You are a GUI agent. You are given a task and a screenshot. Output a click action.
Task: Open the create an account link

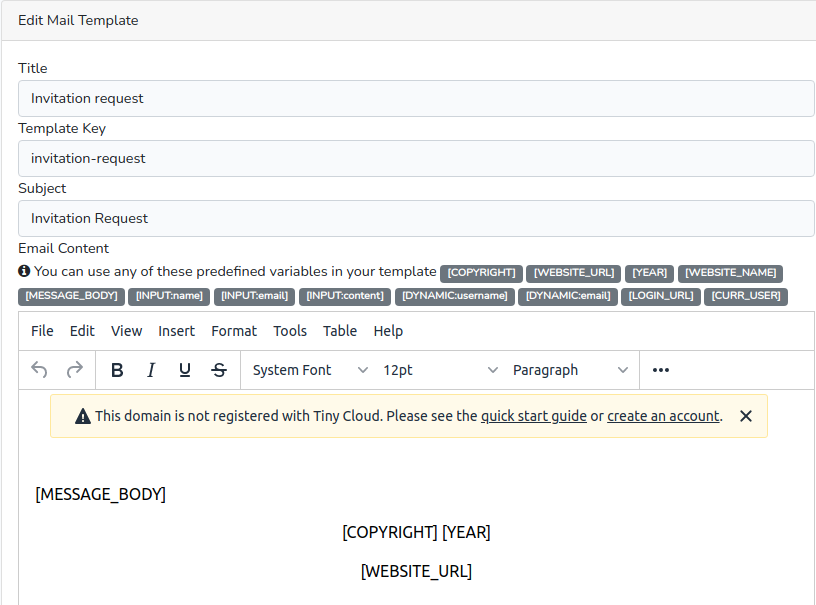(663, 416)
